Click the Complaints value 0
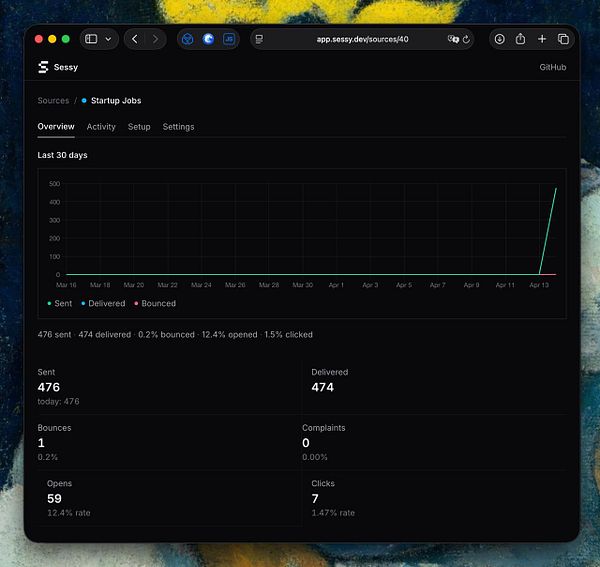The image size is (600, 567). [306, 443]
